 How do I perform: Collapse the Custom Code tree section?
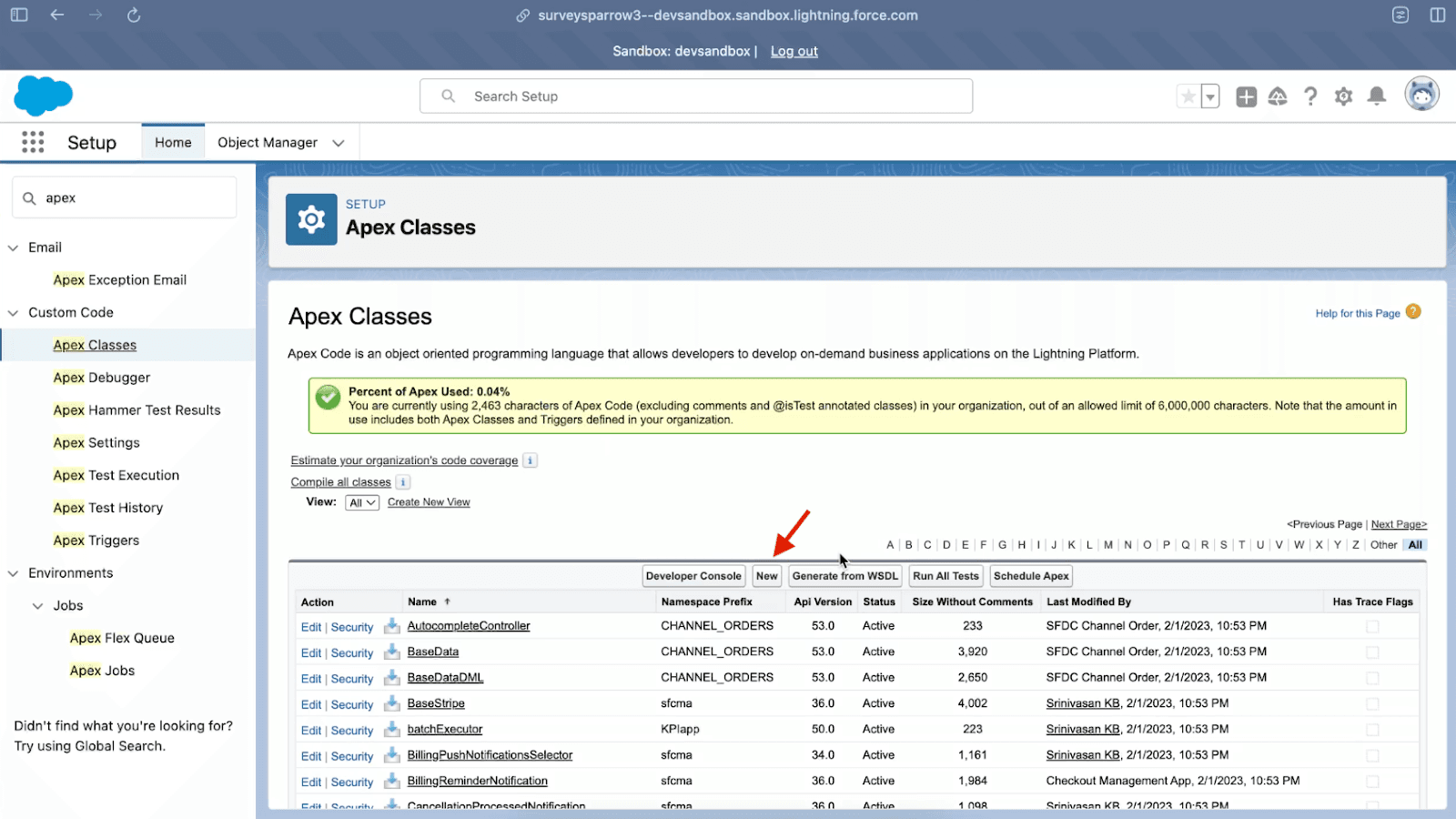[x=14, y=313]
